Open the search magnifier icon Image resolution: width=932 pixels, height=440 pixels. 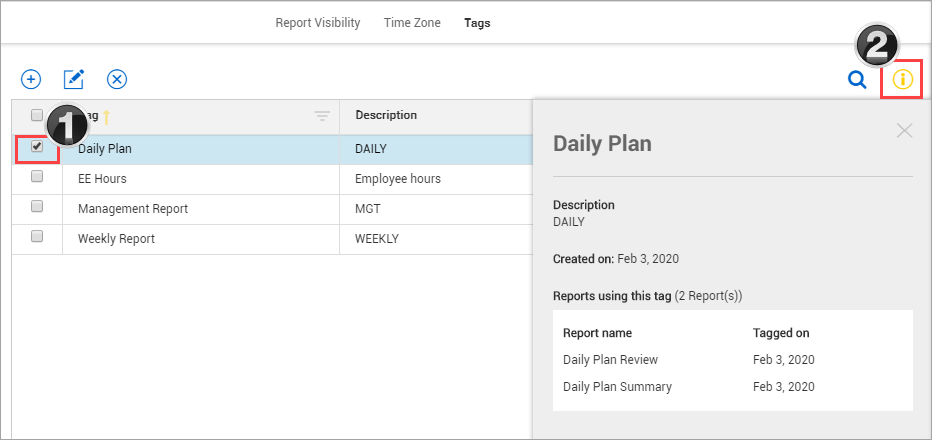pos(857,79)
